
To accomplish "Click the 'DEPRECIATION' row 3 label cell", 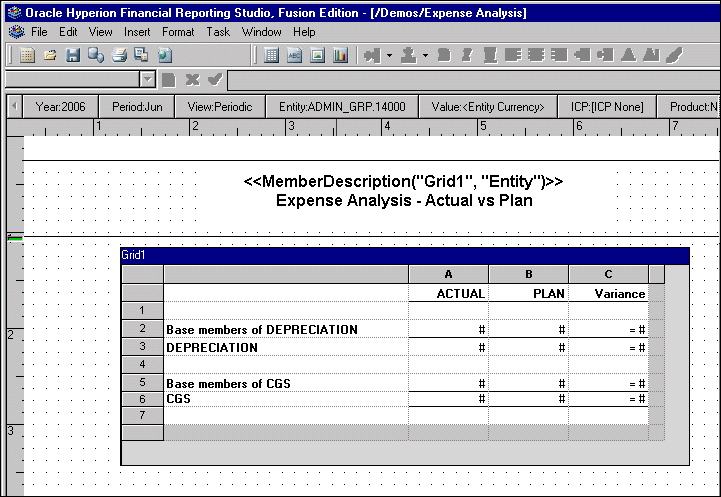I will pos(286,347).
